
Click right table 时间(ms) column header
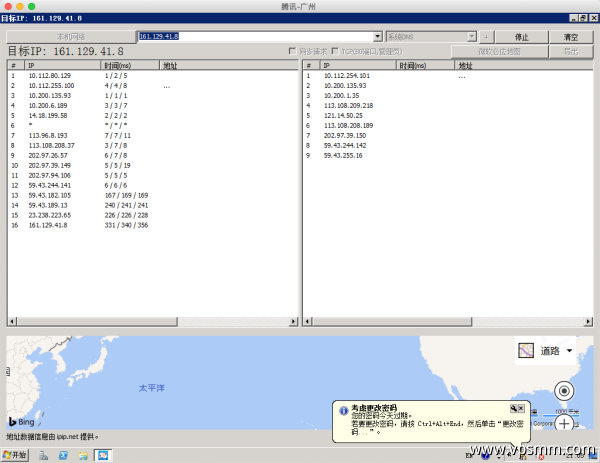point(425,65)
